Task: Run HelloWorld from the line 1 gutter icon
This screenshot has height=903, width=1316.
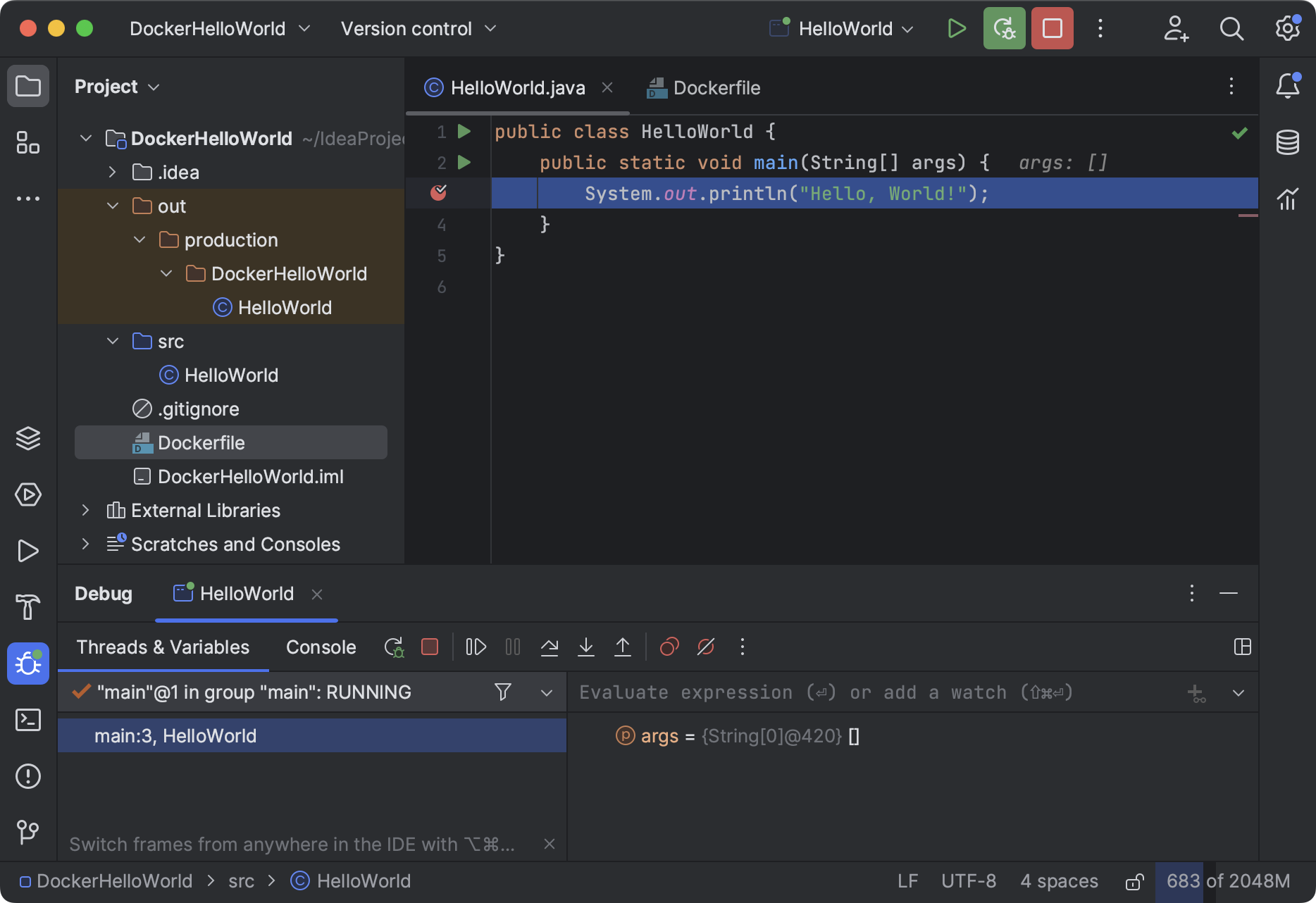Action: pyautogui.click(x=463, y=131)
